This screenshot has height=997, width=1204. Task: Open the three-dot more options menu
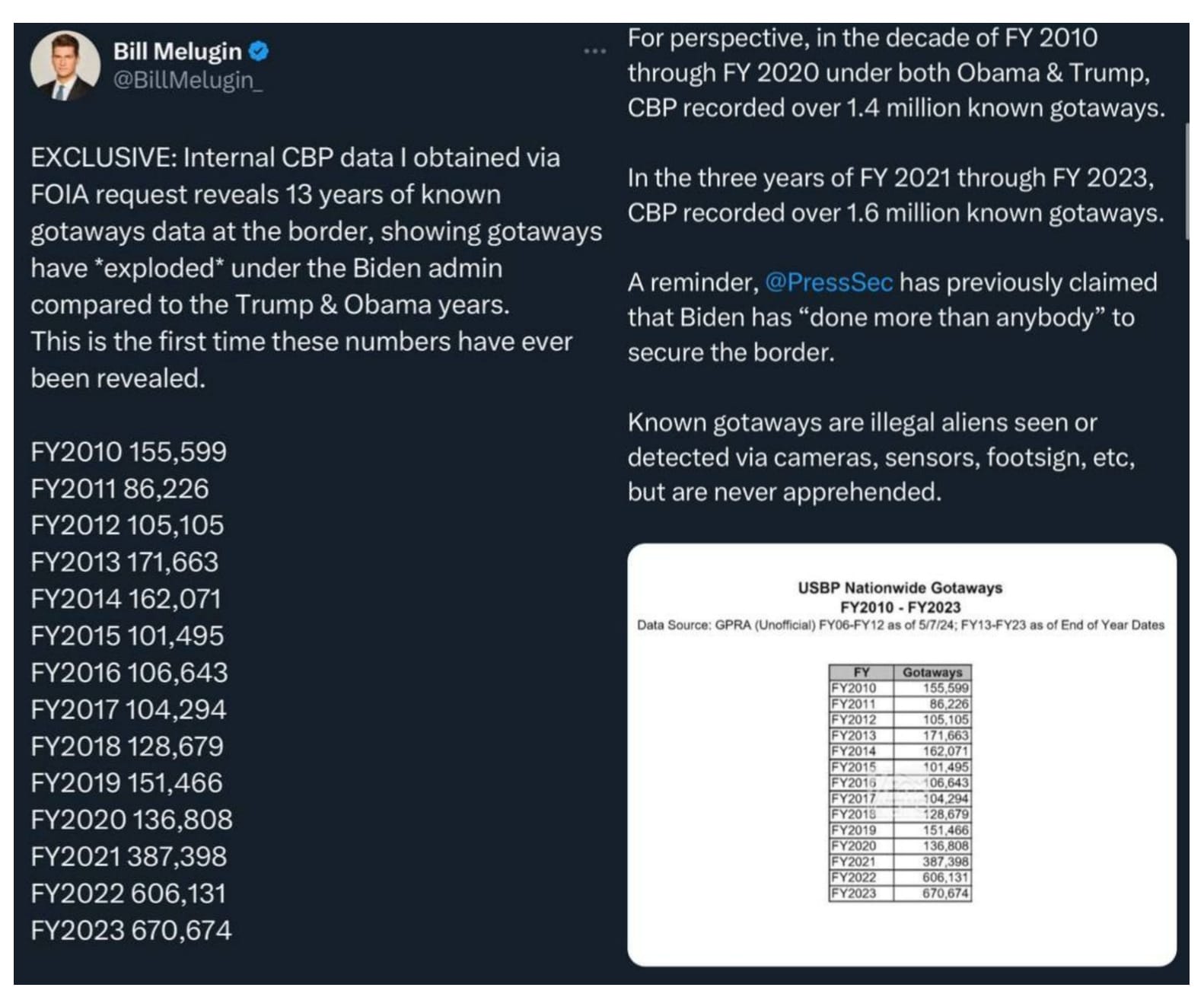click(x=594, y=51)
